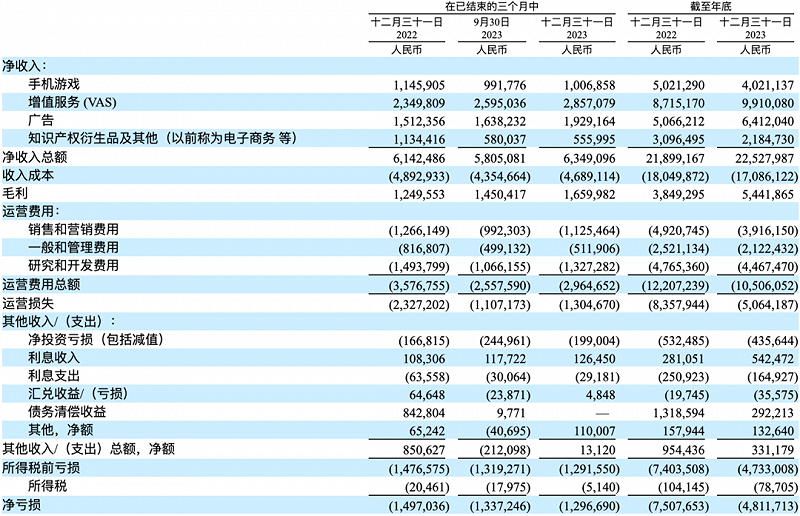800x516 pixels.
Task: Click the value 542,472
Action: [x=772, y=359]
